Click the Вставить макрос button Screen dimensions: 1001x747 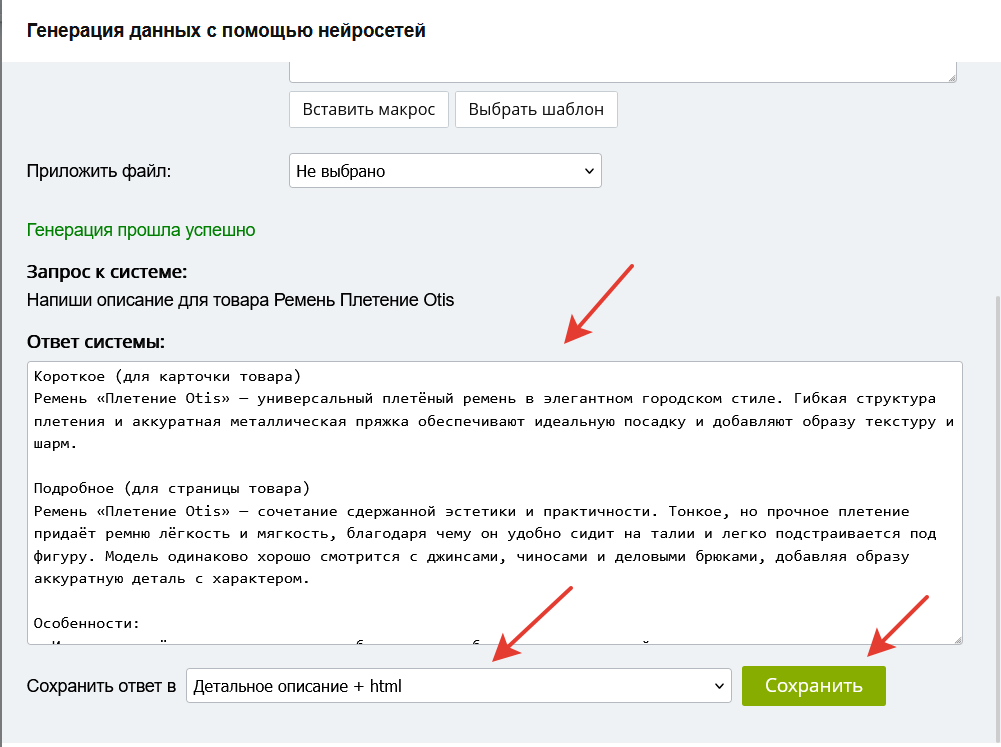(x=369, y=110)
